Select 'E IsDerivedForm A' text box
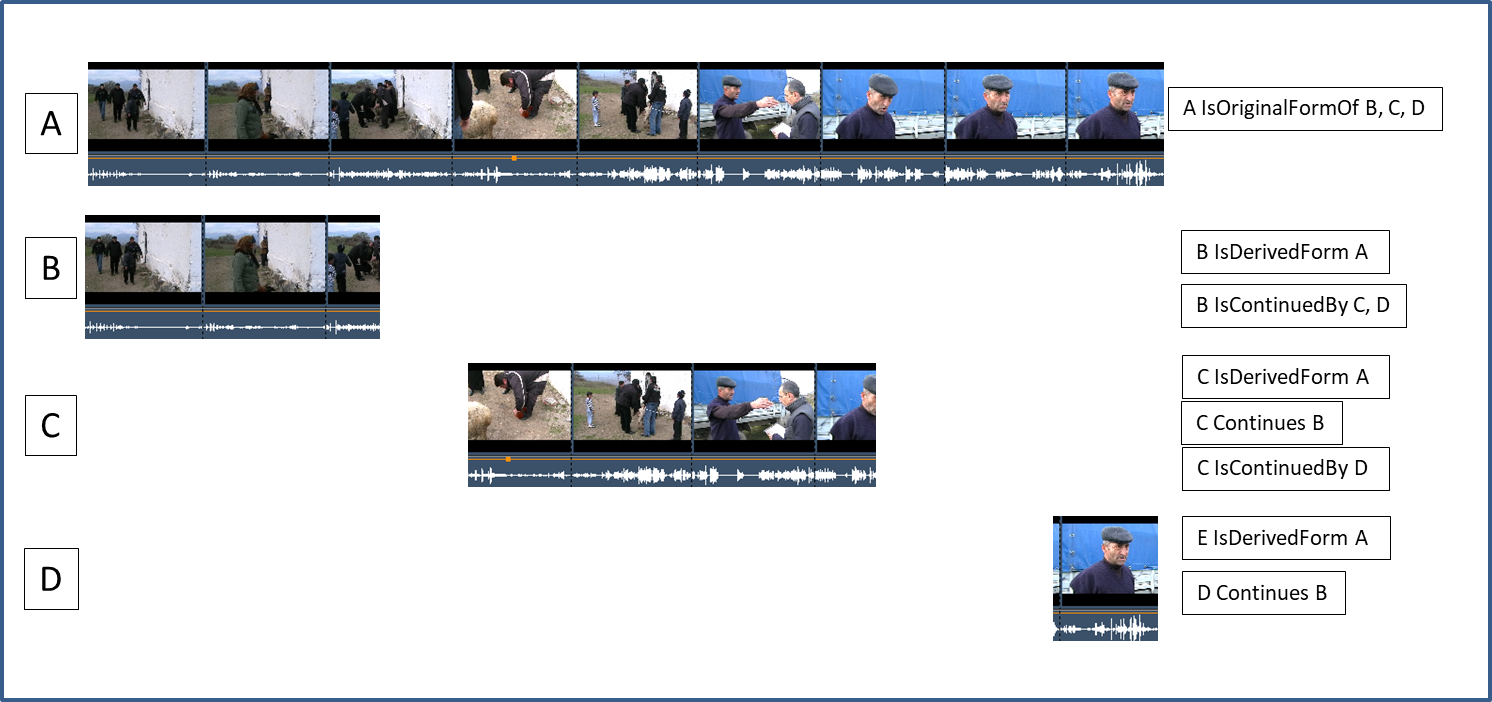The width and height of the screenshot is (1492, 702). [x=1285, y=538]
